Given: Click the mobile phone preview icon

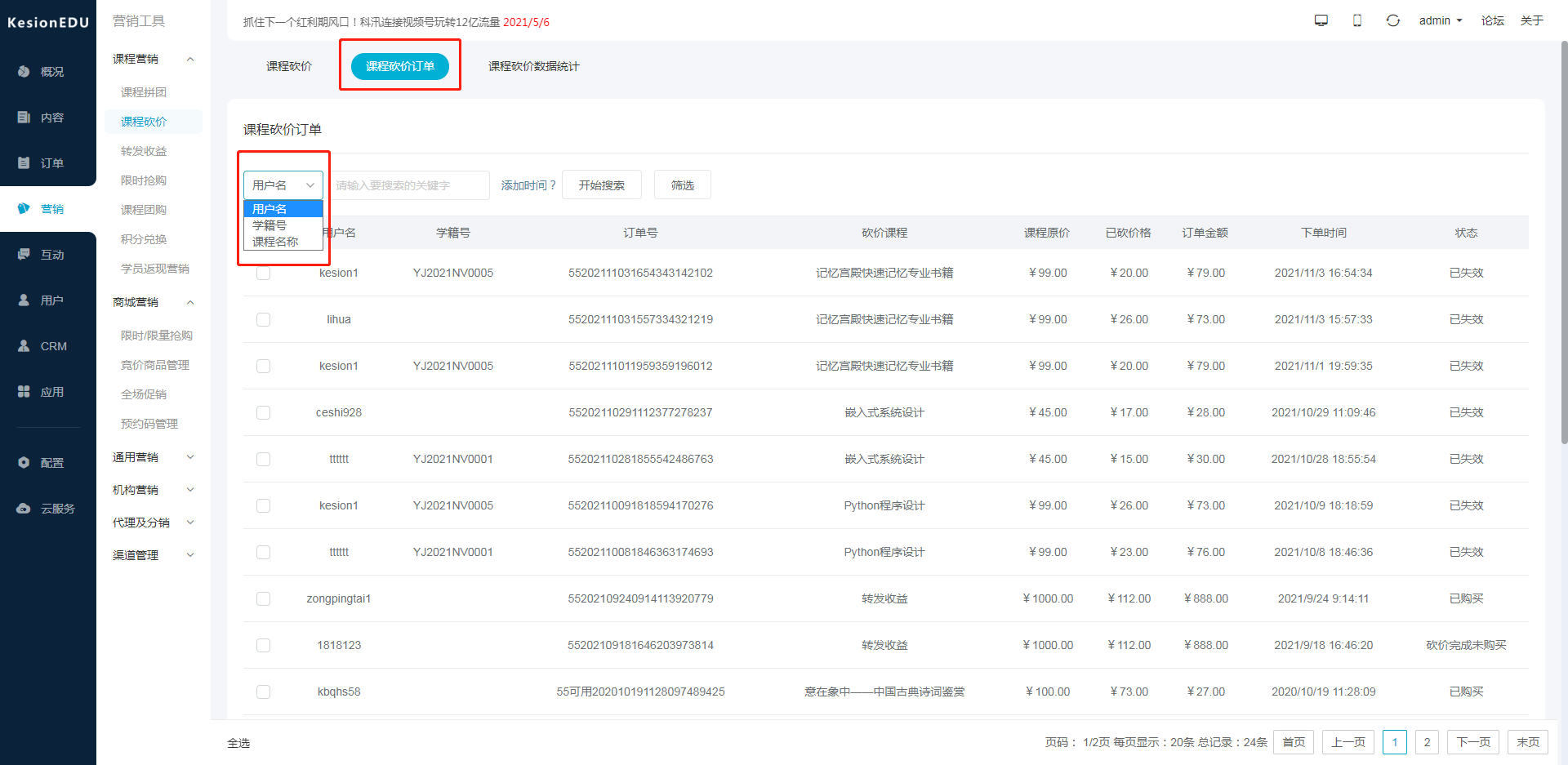Looking at the screenshot, I should (x=1357, y=20).
